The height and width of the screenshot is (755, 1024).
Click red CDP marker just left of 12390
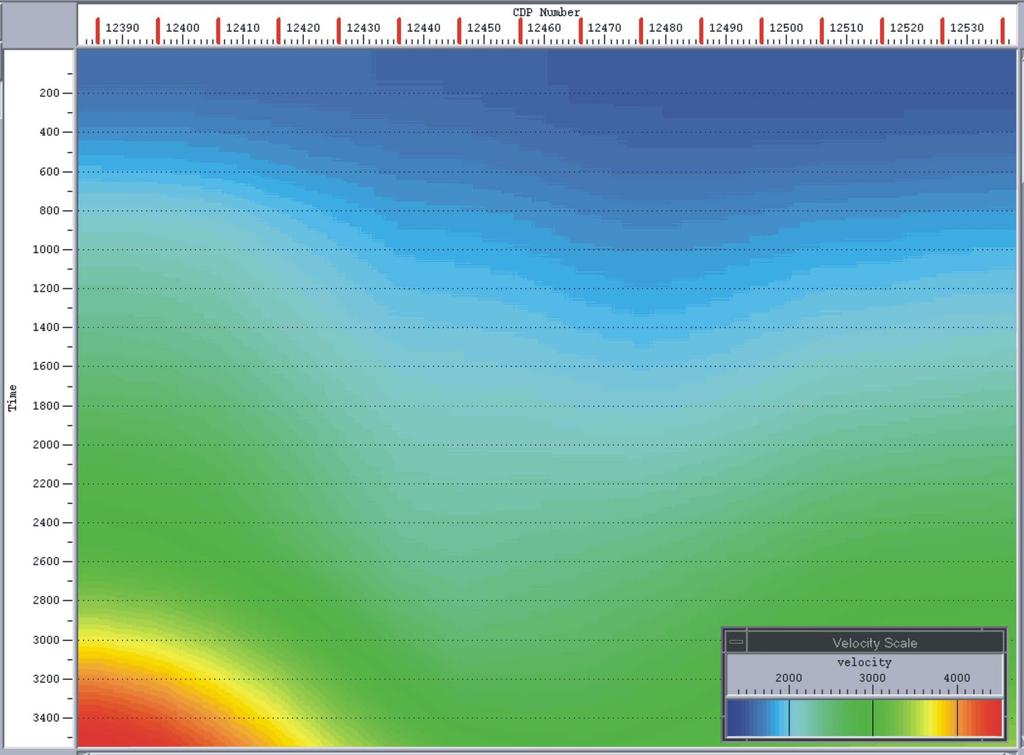coord(98,31)
